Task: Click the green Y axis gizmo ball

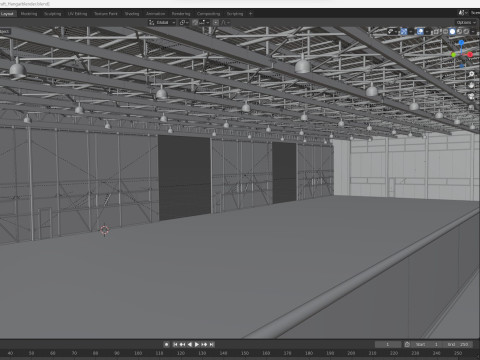Action: click(454, 55)
